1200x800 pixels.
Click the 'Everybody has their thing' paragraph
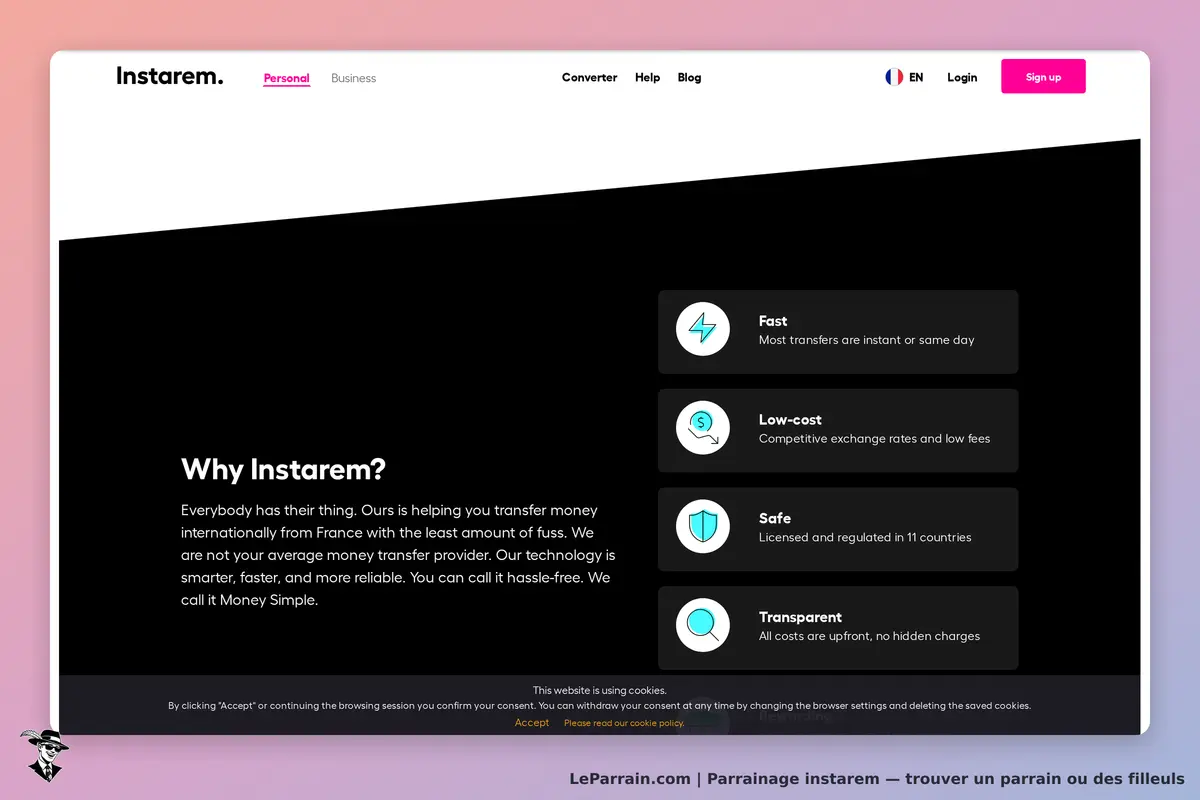[x=398, y=555]
